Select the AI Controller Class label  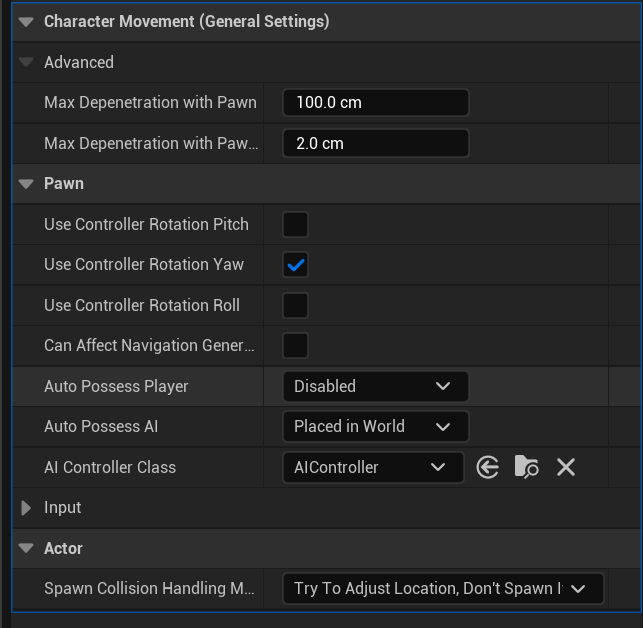coord(110,467)
